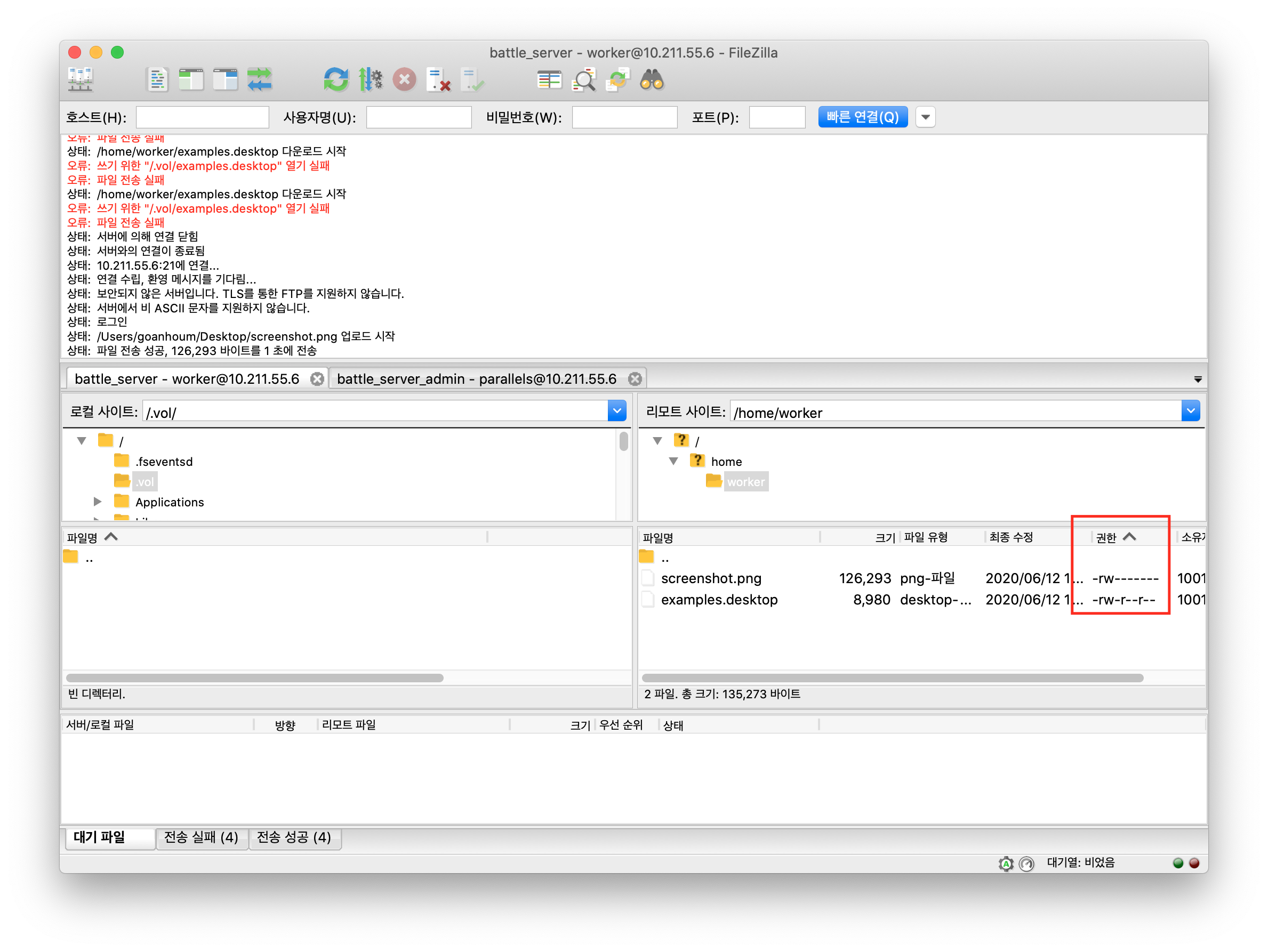
Task: Refresh the file and folder lists
Action: pyautogui.click(x=336, y=79)
